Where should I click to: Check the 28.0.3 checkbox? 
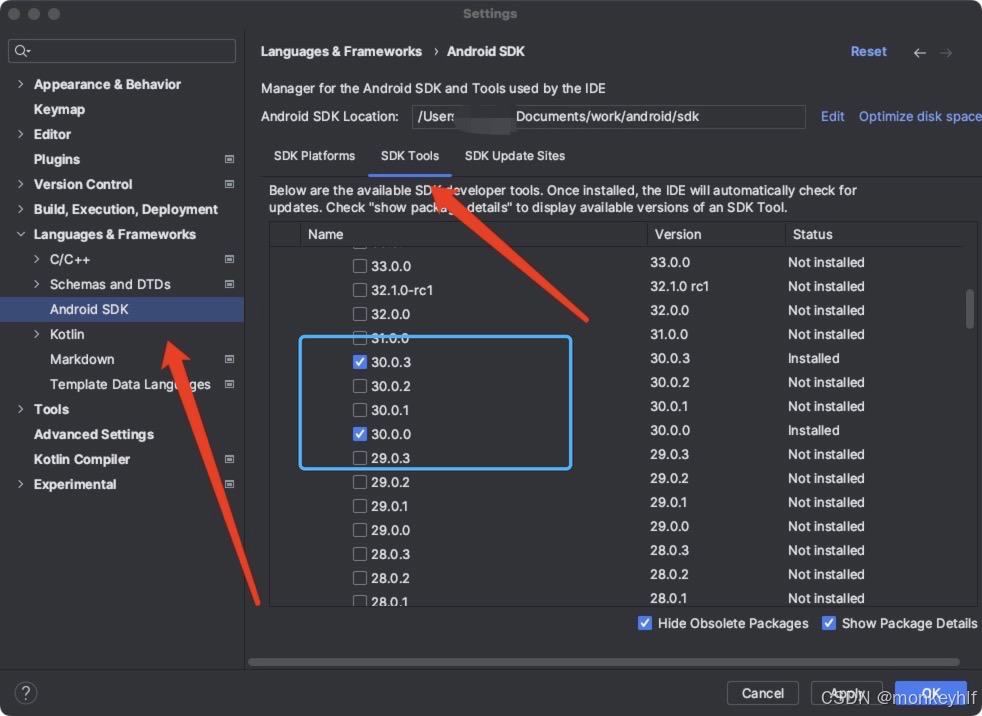[359, 554]
